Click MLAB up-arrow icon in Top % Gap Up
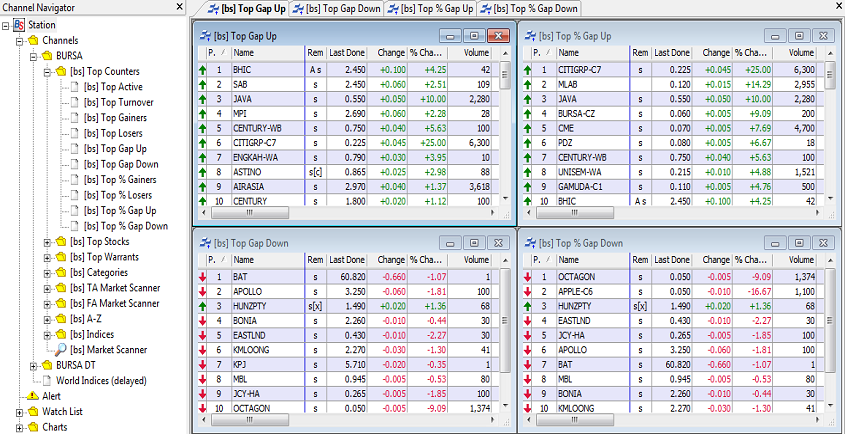 pos(528,84)
